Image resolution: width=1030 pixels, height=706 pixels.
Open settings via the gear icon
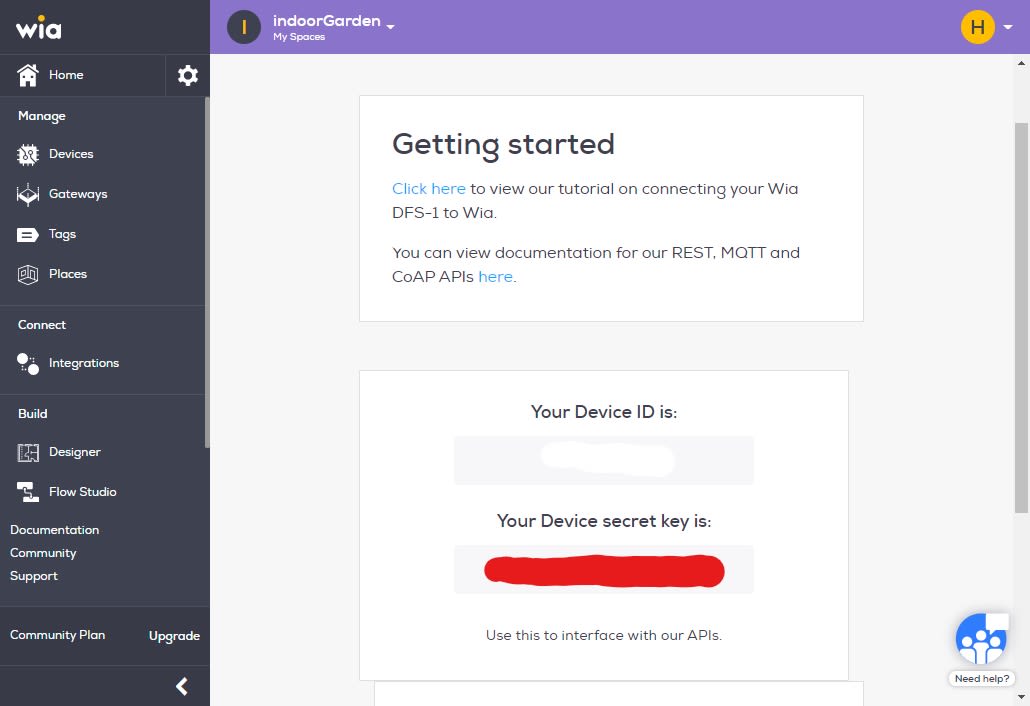coord(188,76)
